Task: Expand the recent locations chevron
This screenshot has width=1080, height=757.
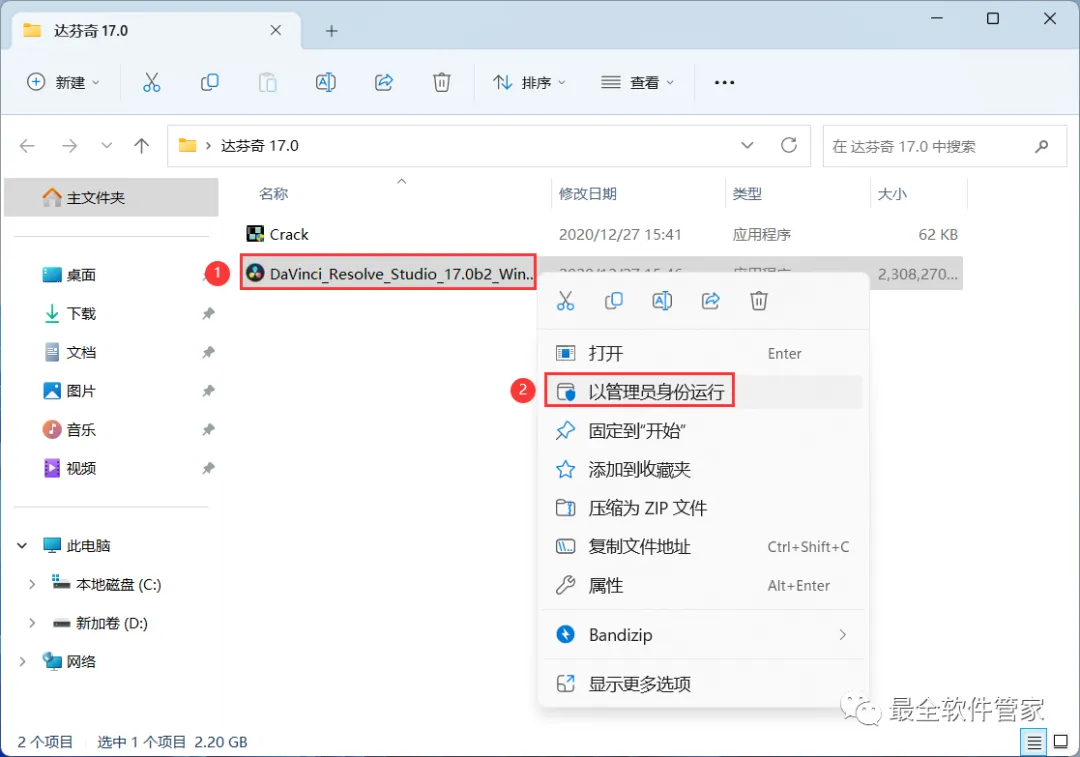Action: (106, 146)
